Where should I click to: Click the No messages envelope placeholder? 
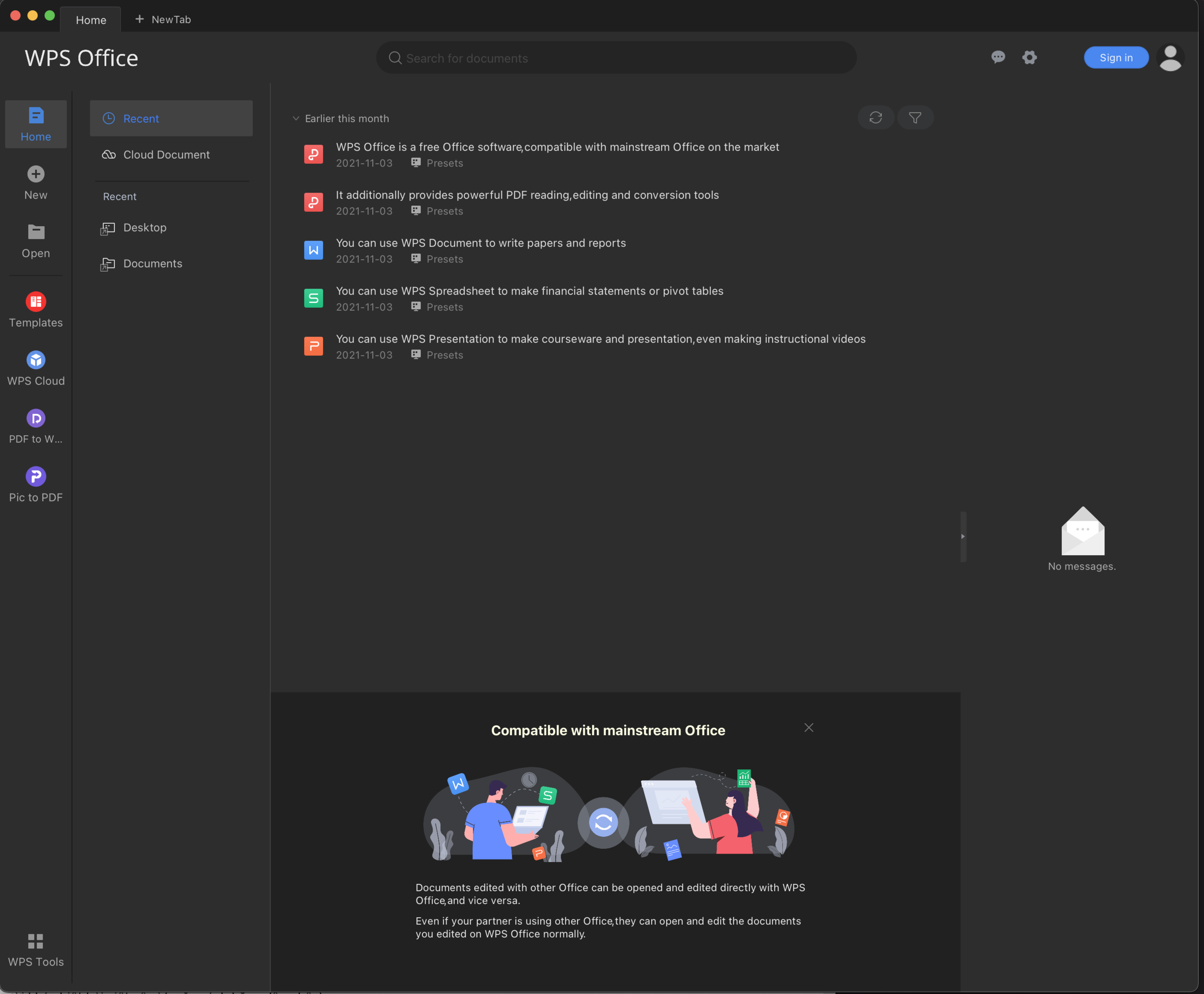[1083, 531]
